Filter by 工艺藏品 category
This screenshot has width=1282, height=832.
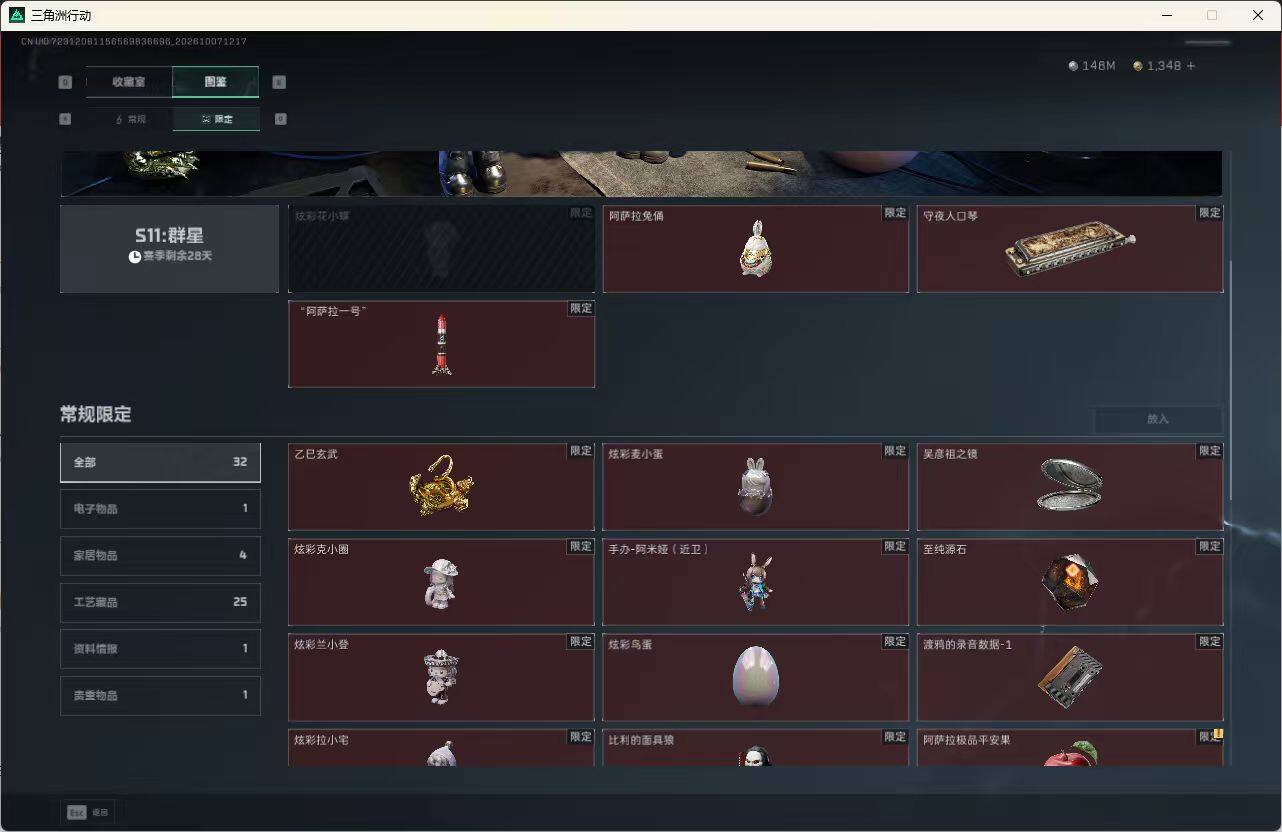pyautogui.click(x=160, y=602)
